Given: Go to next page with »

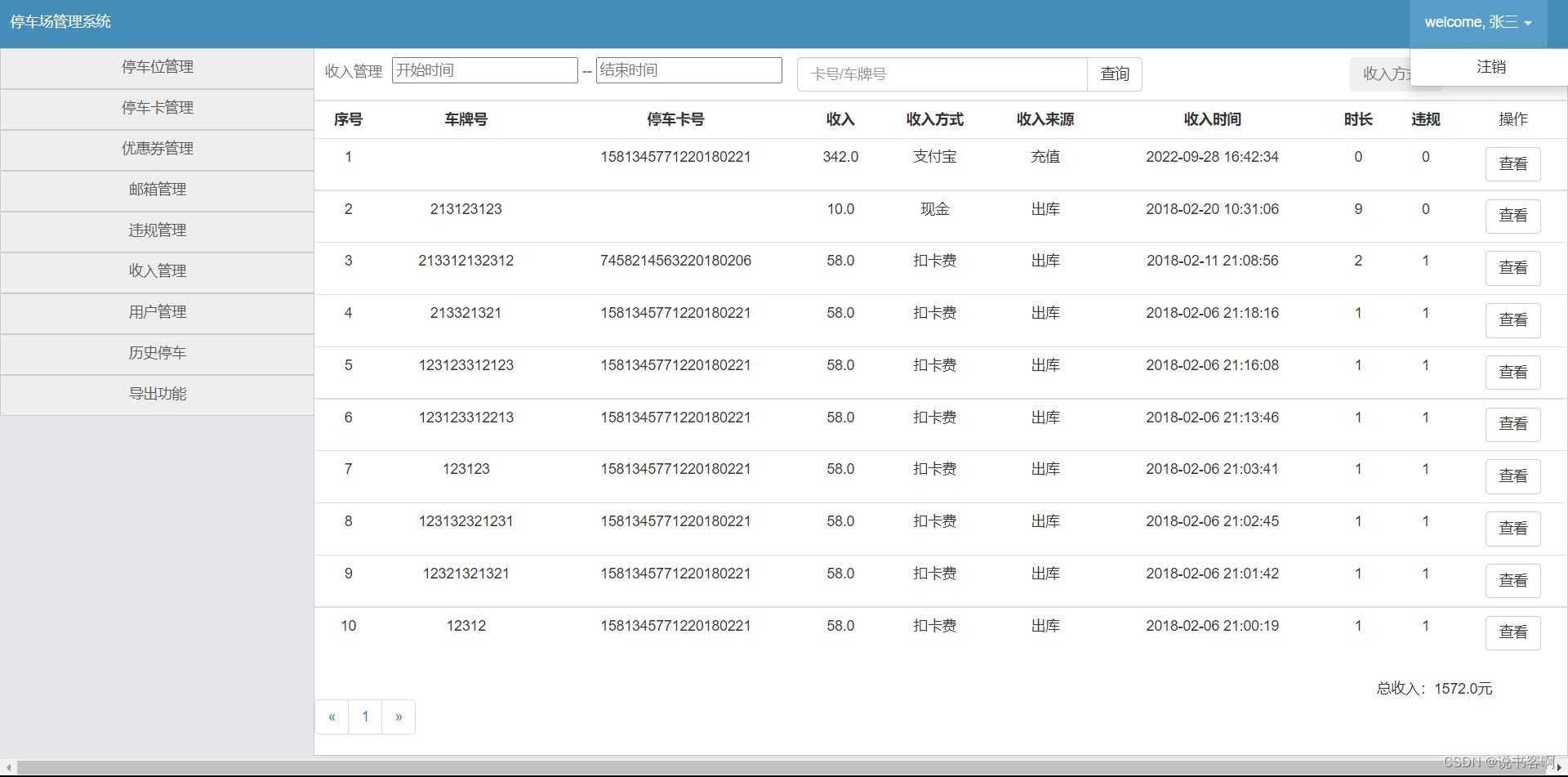Looking at the screenshot, I should click(x=399, y=717).
